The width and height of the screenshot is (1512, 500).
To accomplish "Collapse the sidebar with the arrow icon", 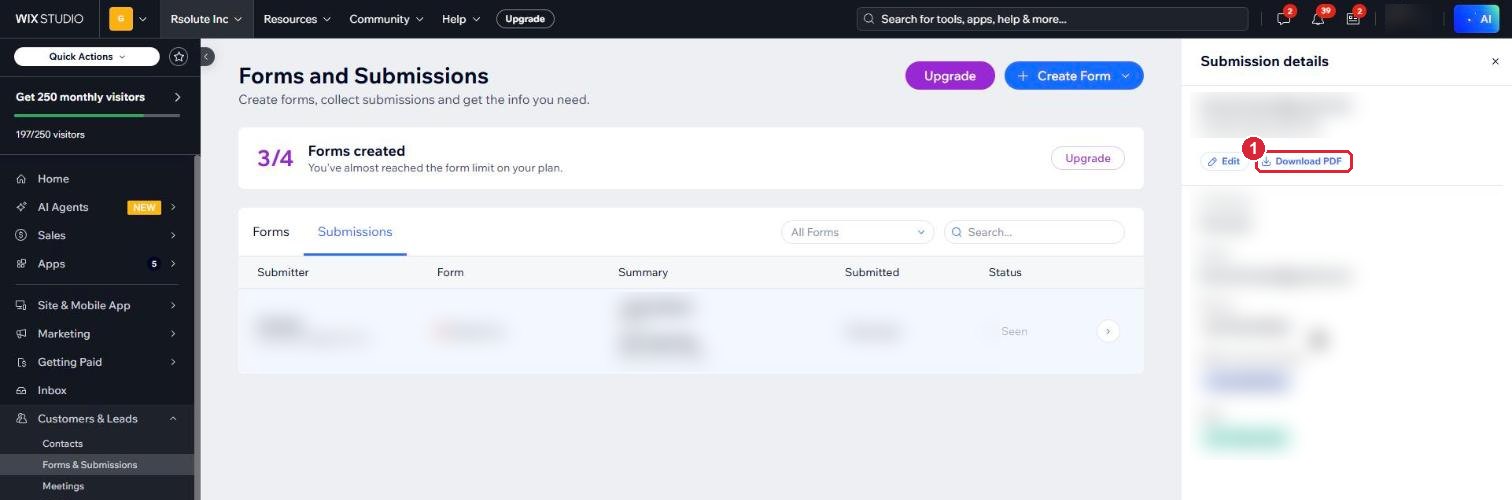I will [x=207, y=57].
